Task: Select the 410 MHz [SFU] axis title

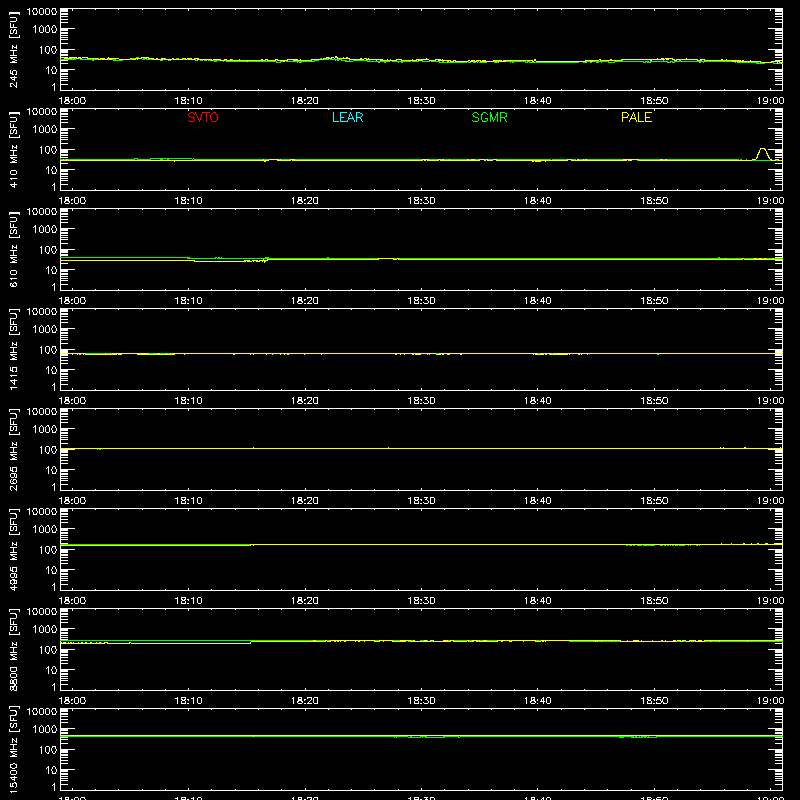Action: tap(14, 149)
